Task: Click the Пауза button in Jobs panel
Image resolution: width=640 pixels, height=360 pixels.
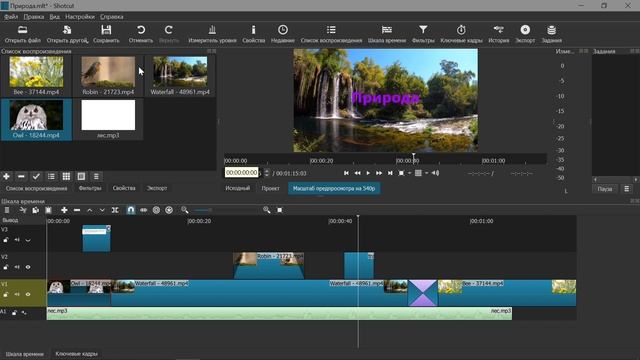Action: [x=604, y=189]
